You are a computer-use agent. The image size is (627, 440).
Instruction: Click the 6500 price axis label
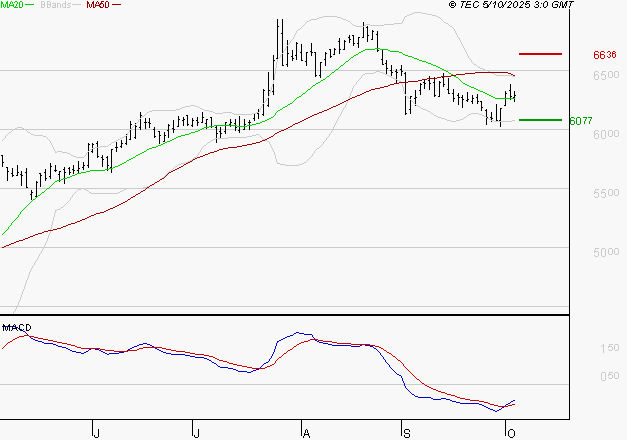(x=604, y=75)
